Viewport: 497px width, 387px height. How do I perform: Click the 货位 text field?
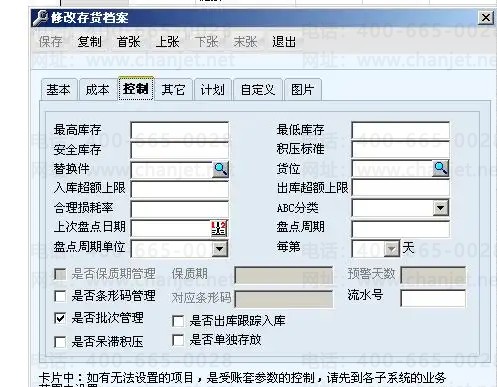click(x=393, y=169)
